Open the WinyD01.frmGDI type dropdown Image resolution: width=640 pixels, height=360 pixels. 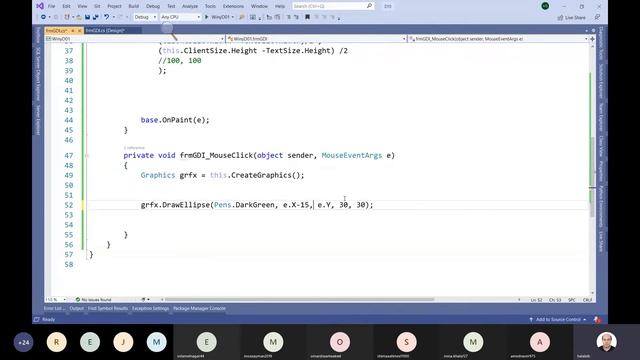316,39
